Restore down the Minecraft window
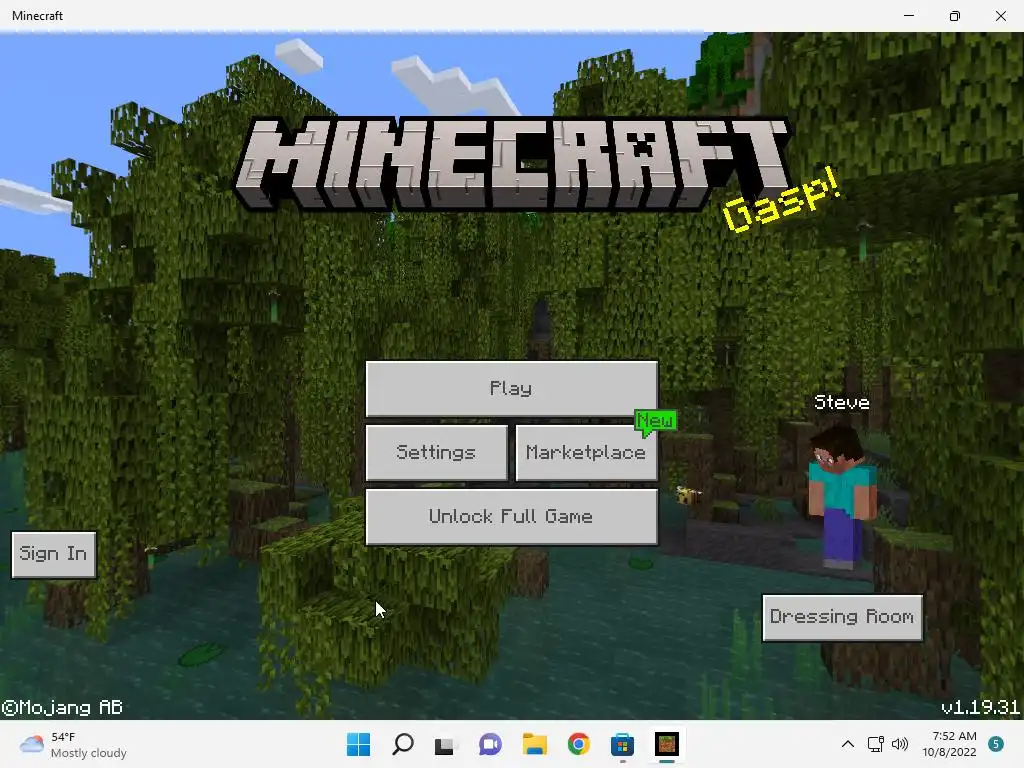This screenshot has width=1024, height=768. (x=955, y=16)
